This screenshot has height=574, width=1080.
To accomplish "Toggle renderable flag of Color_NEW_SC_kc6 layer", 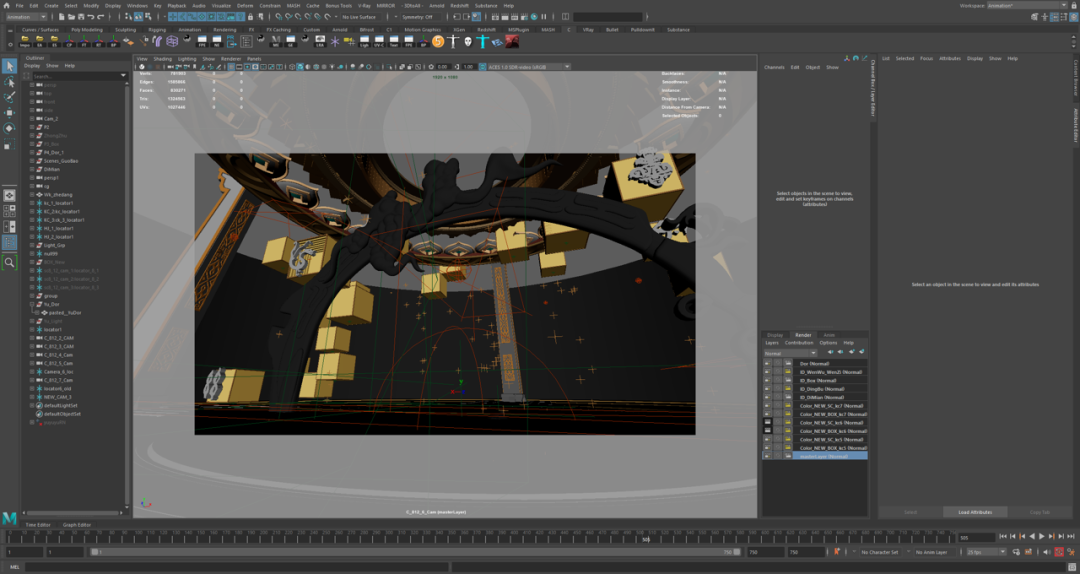I will point(767,423).
